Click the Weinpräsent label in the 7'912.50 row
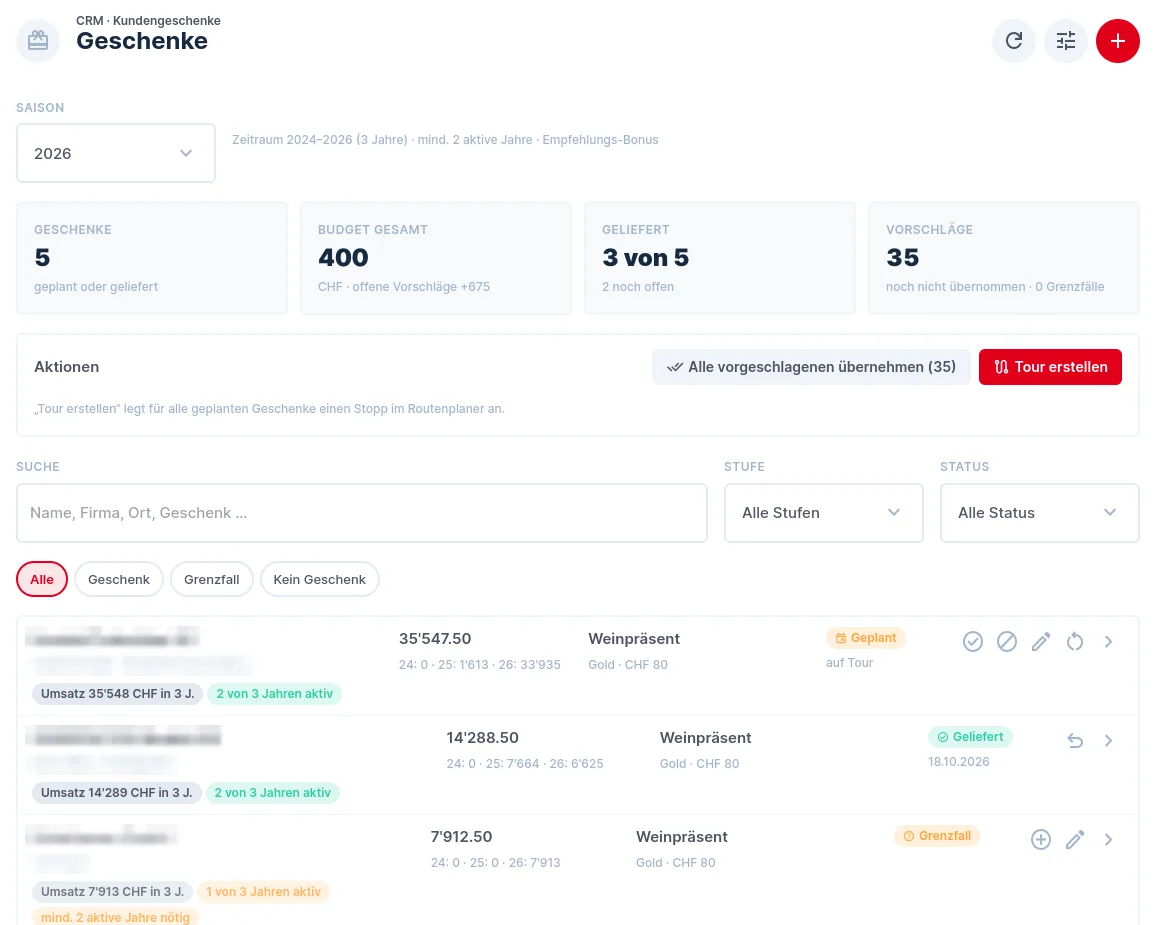 pos(682,836)
